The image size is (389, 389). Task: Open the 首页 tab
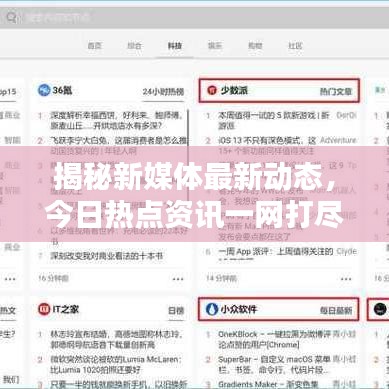coord(94,46)
